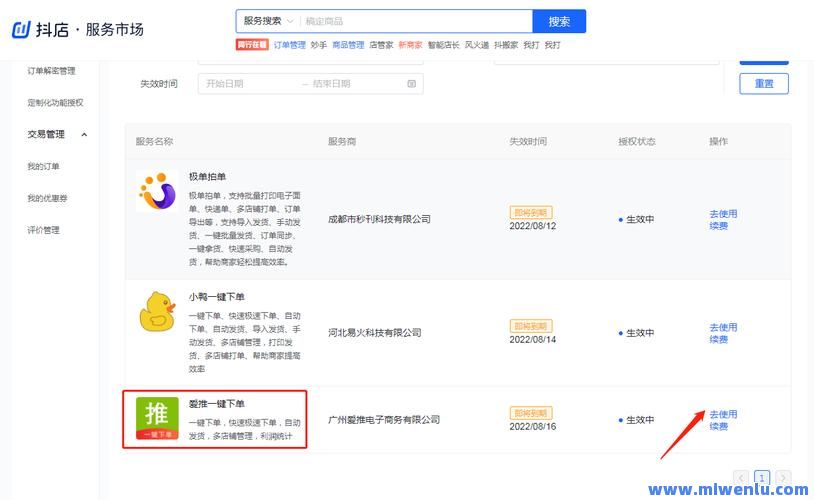Click the 交易管理 collapse chevron
The height and width of the screenshot is (500, 814).
[x=84, y=135]
